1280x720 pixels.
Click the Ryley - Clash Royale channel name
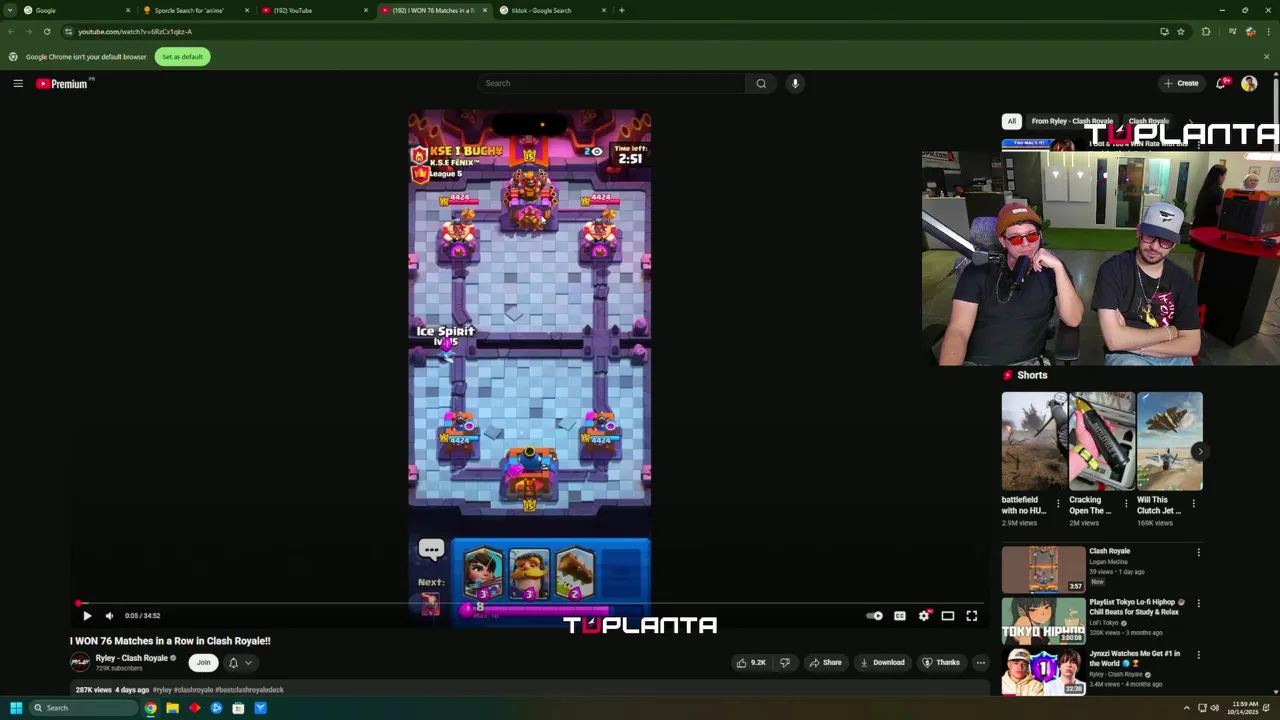(x=131, y=658)
